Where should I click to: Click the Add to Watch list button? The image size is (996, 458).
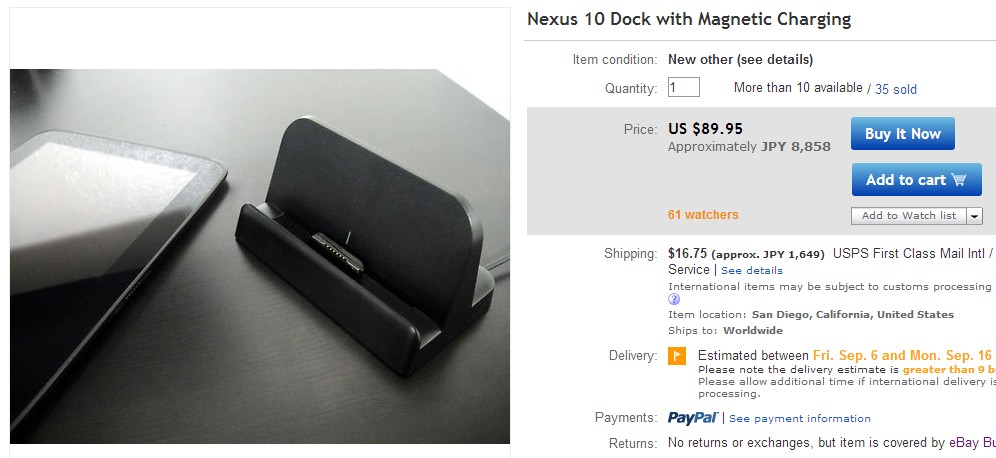click(908, 216)
